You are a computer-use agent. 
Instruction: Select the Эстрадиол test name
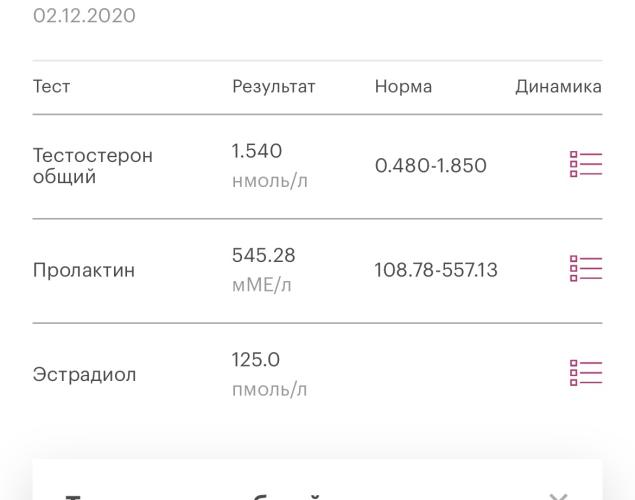(x=84, y=374)
